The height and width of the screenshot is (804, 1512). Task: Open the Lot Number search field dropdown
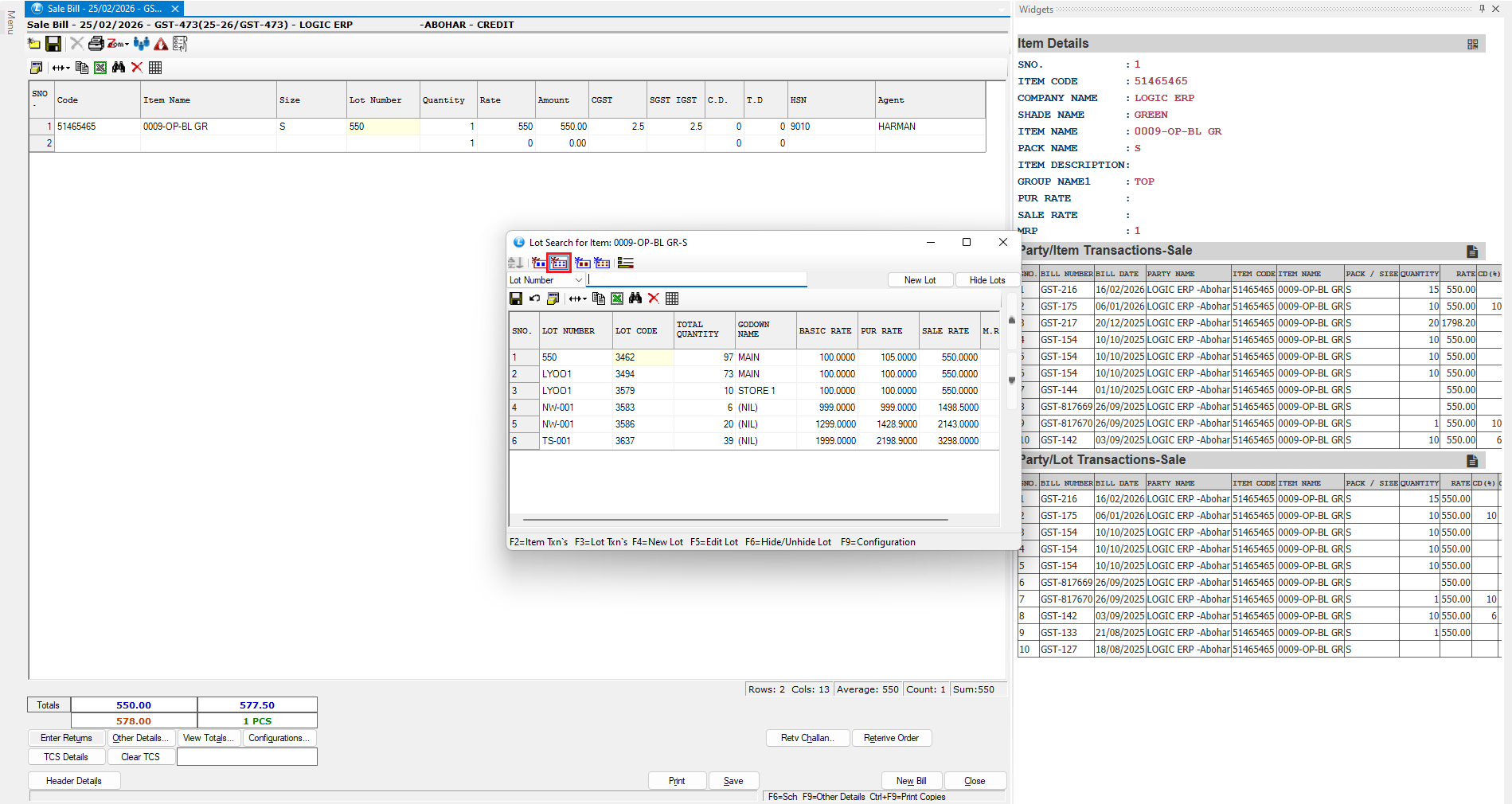click(x=578, y=280)
